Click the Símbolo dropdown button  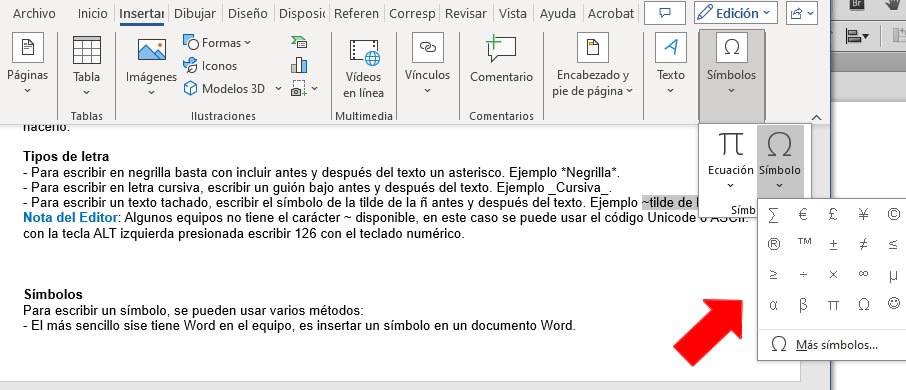tap(779, 162)
